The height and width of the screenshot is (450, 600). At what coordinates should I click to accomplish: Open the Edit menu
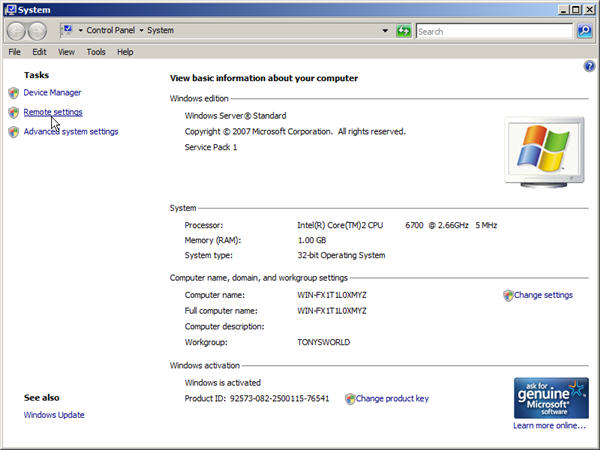[x=39, y=52]
